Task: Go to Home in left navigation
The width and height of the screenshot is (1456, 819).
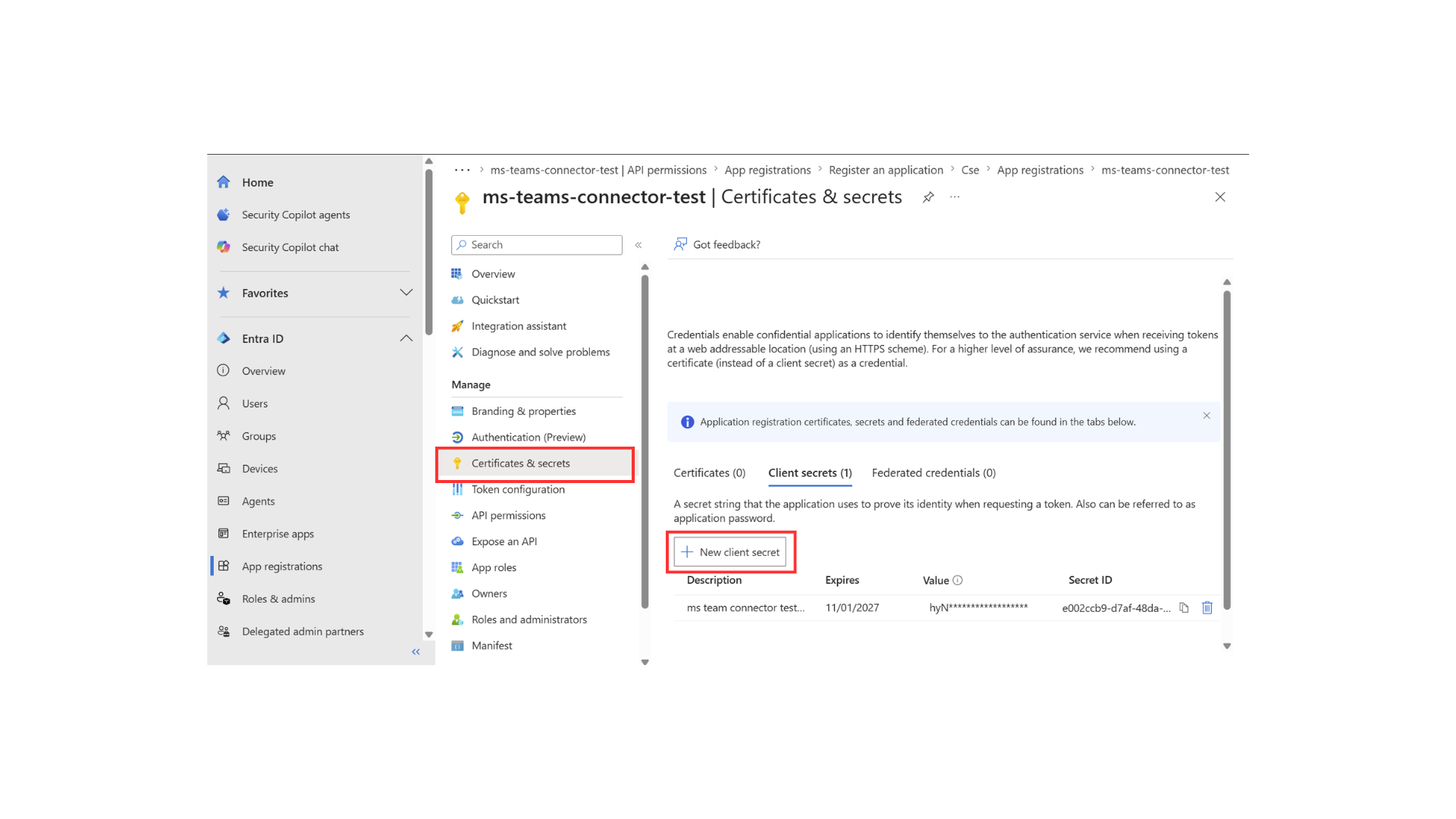Action: click(257, 182)
